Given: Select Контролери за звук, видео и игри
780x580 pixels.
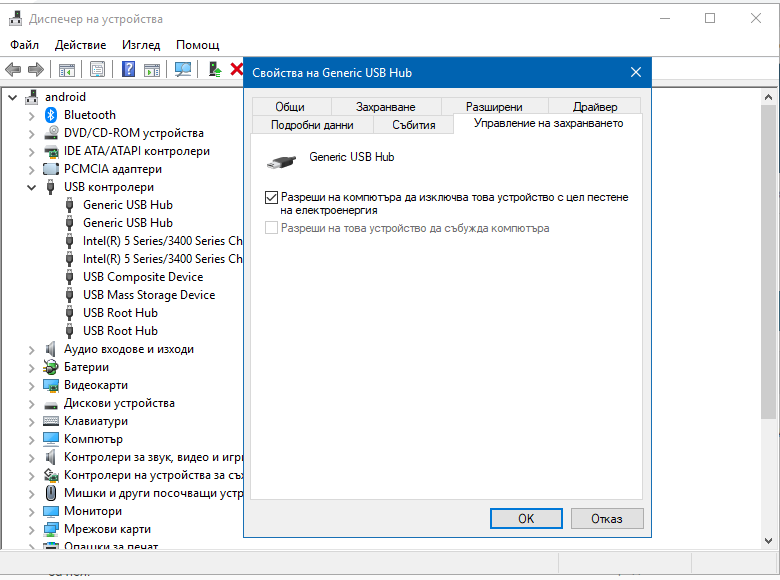Looking at the screenshot, I should [153, 457].
